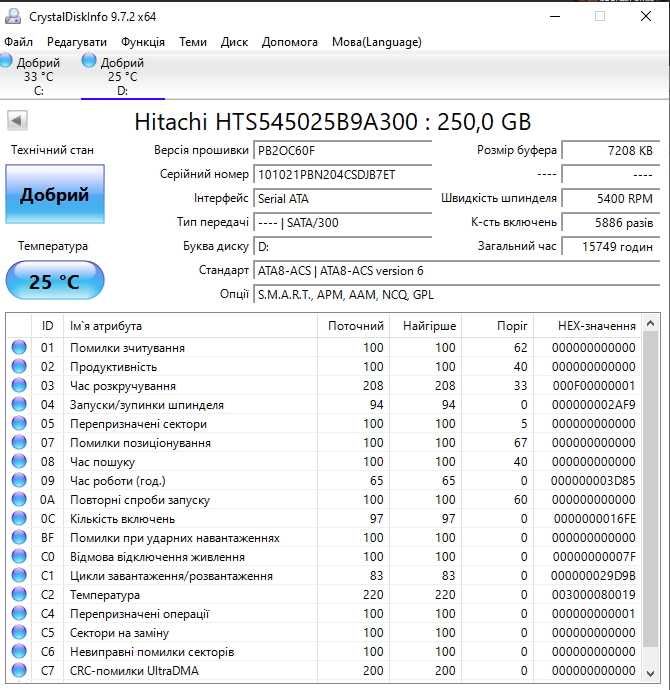
Task: Click status icon for 04 Запуски/зупинки шпинделя
Action: click(19, 404)
